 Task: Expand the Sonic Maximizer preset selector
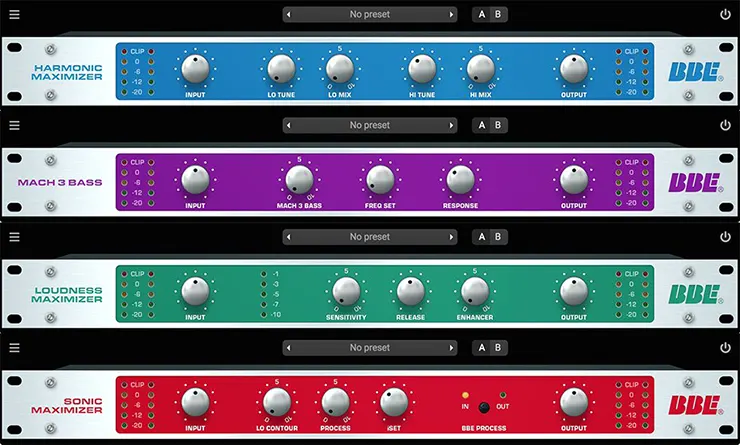click(369, 348)
